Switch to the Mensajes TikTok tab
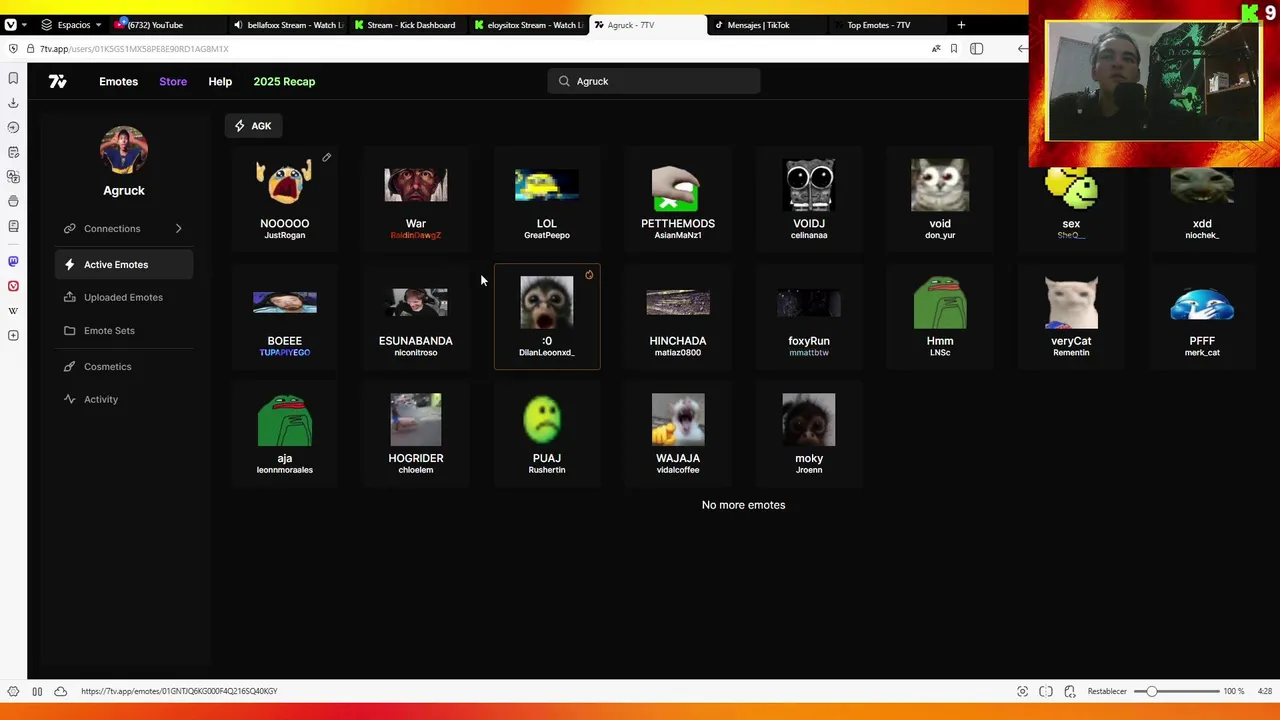The image size is (1280, 720). point(765,25)
